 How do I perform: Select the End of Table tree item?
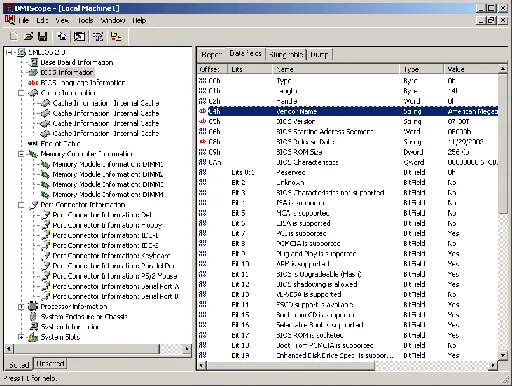[x=60, y=144]
